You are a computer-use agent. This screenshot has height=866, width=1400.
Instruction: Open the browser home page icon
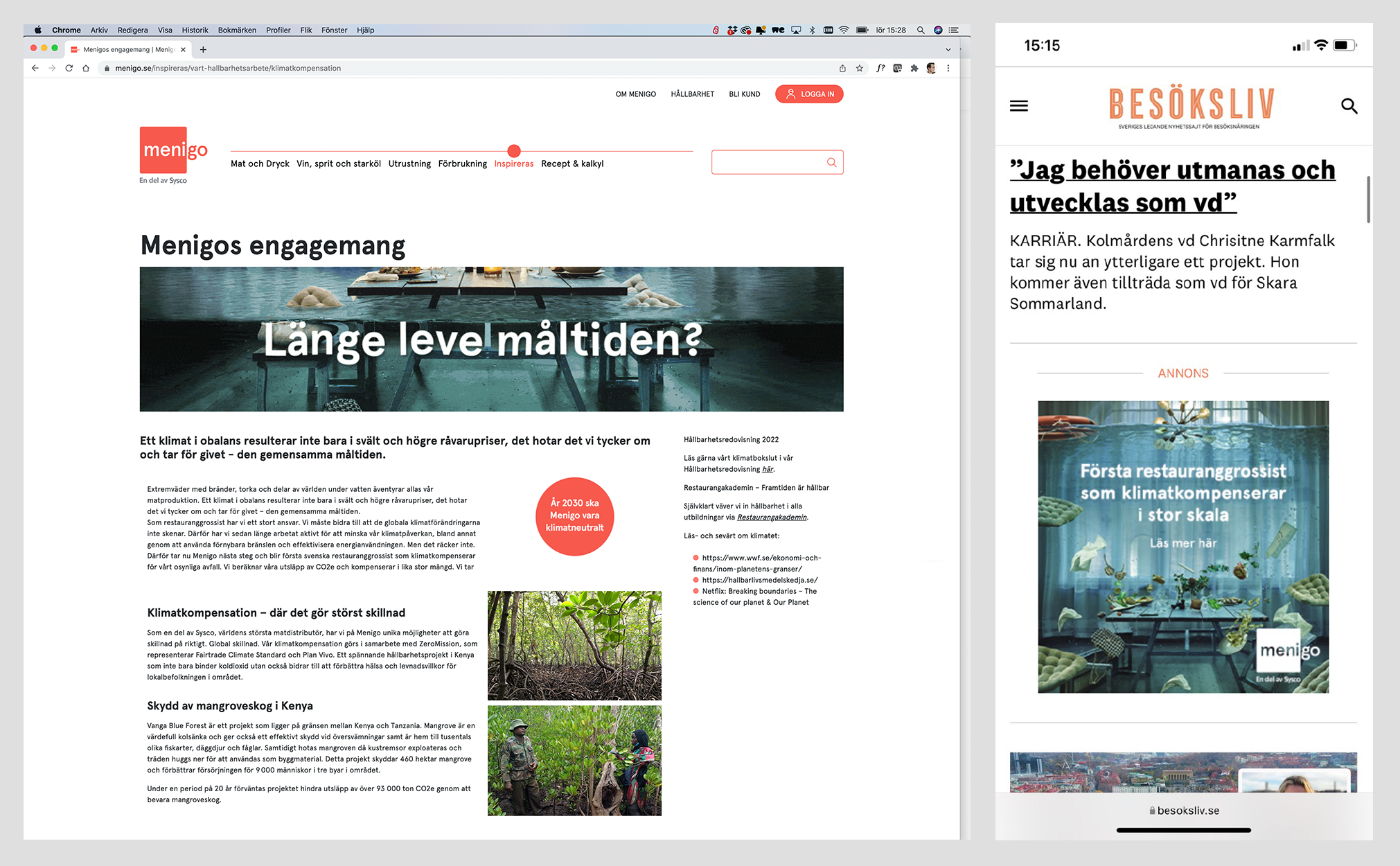(x=86, y=68)
